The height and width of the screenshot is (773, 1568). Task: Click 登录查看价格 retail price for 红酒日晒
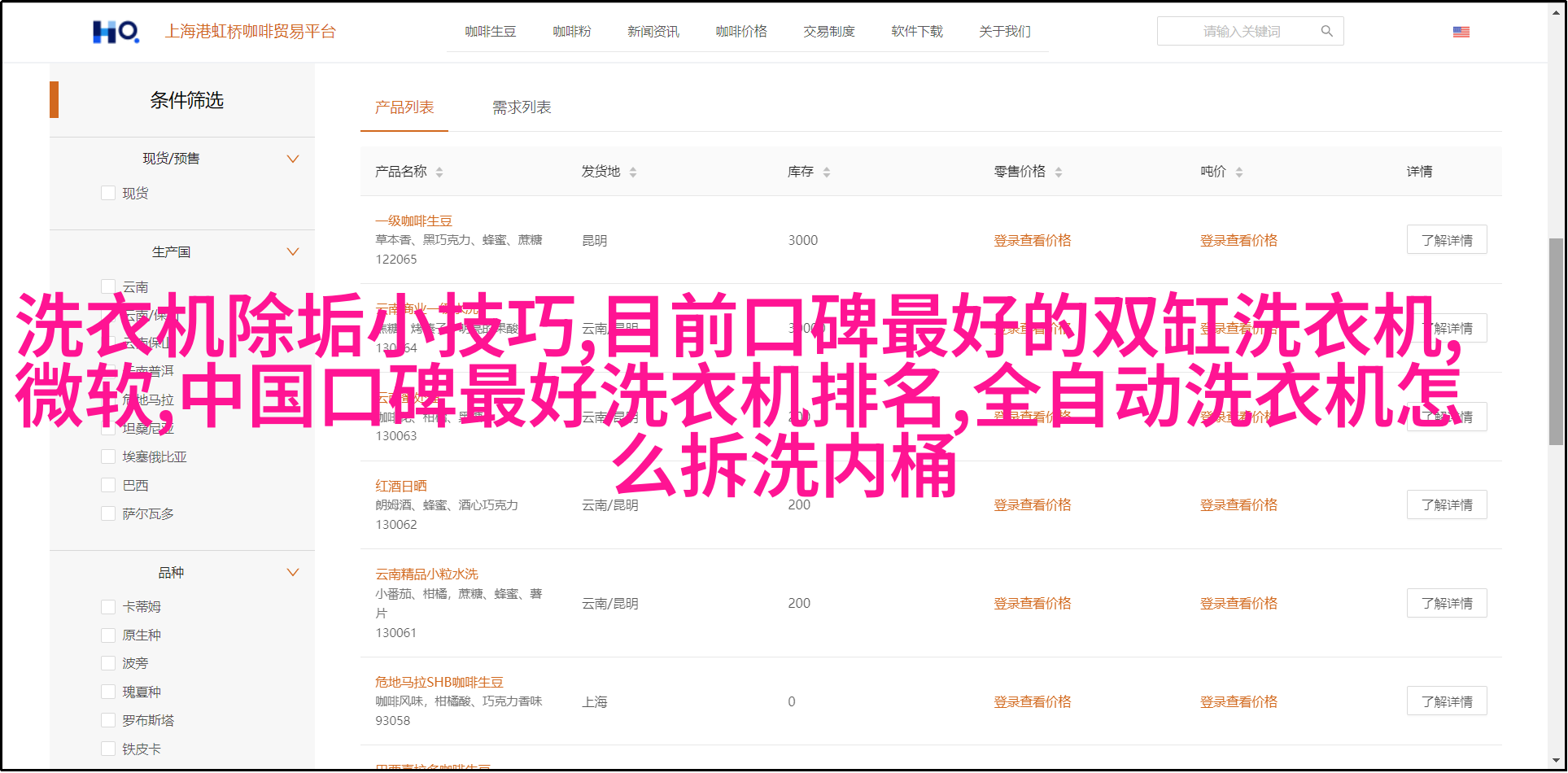(1033, 505)
